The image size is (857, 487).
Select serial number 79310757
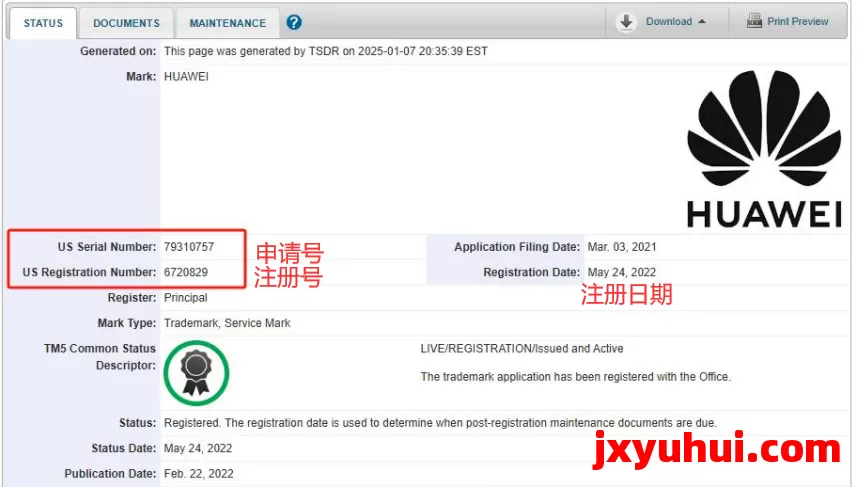[x=189, y=247]
